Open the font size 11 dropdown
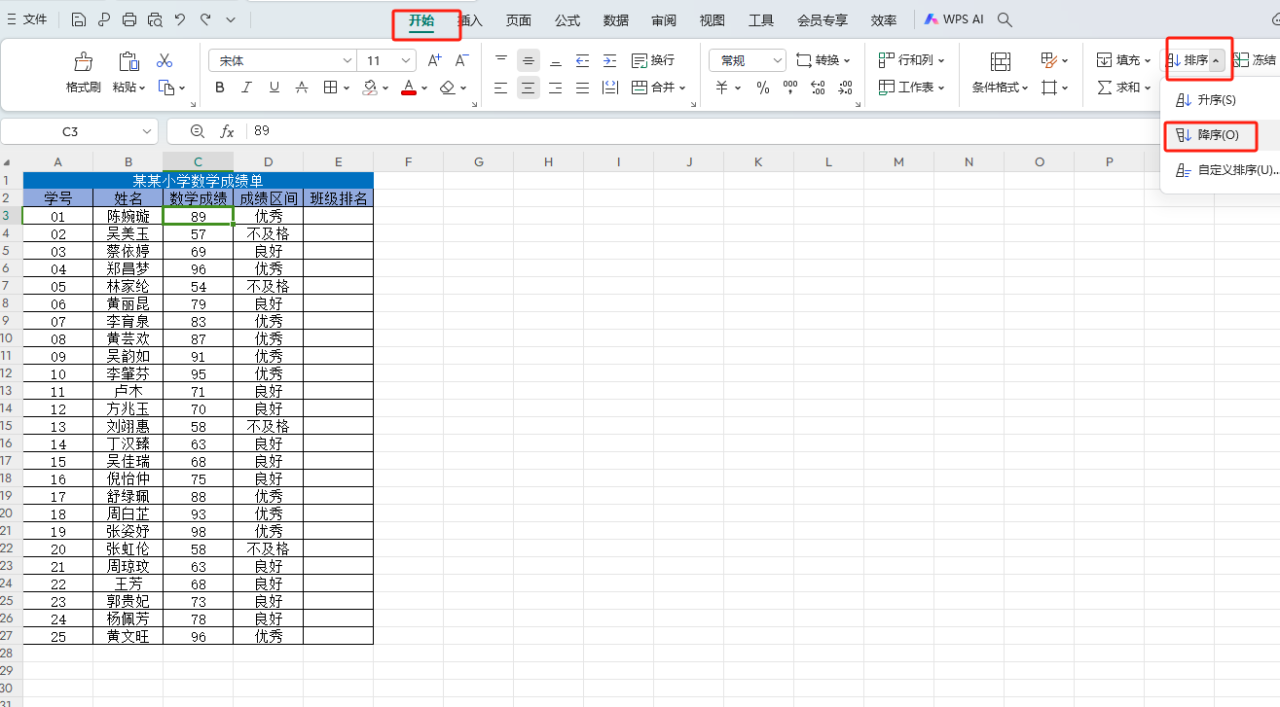The height and width of the screenshot is (707, 1280). [406, 61]
